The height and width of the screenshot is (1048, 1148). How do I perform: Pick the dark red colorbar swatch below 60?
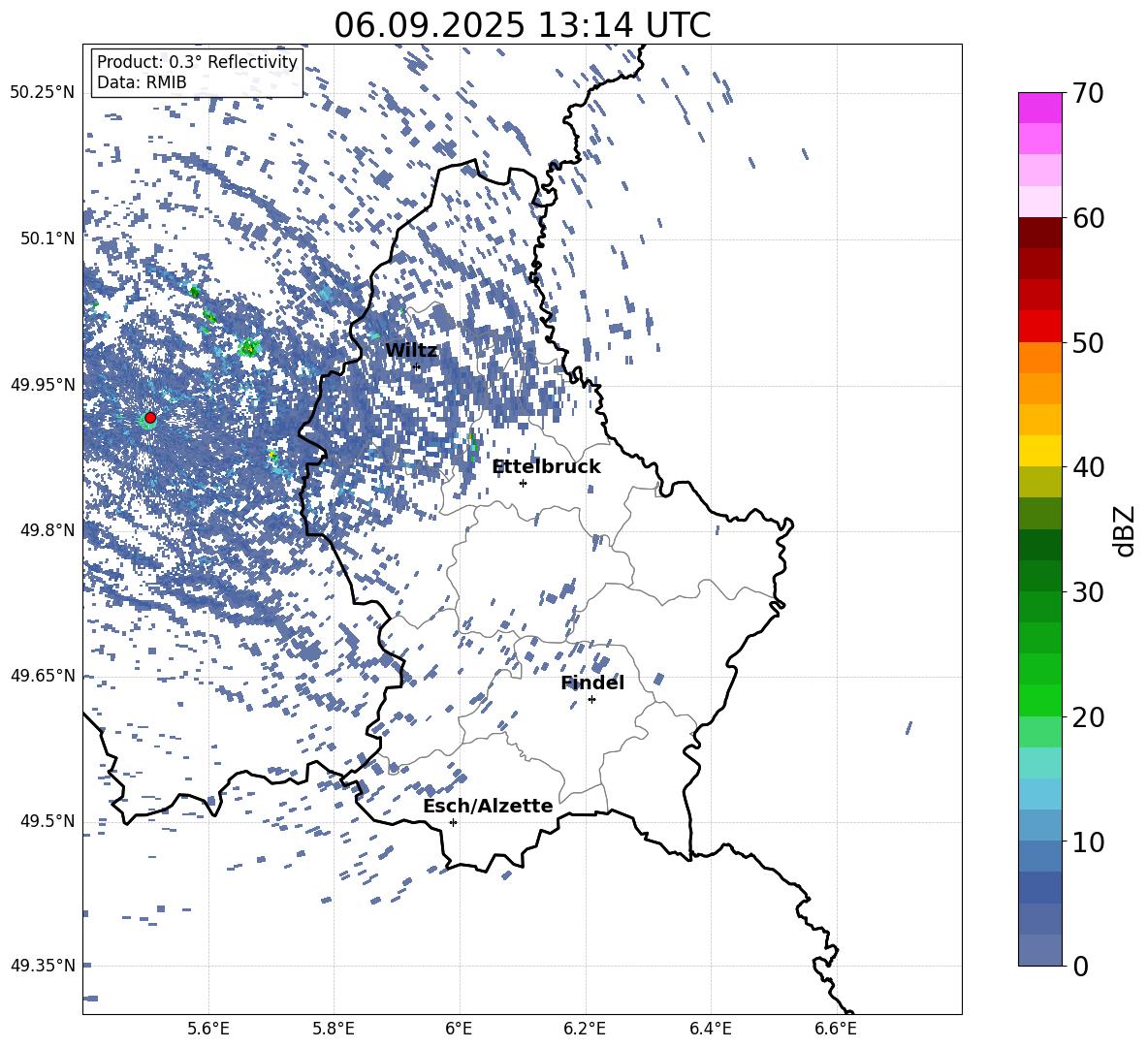[1039, 233]
